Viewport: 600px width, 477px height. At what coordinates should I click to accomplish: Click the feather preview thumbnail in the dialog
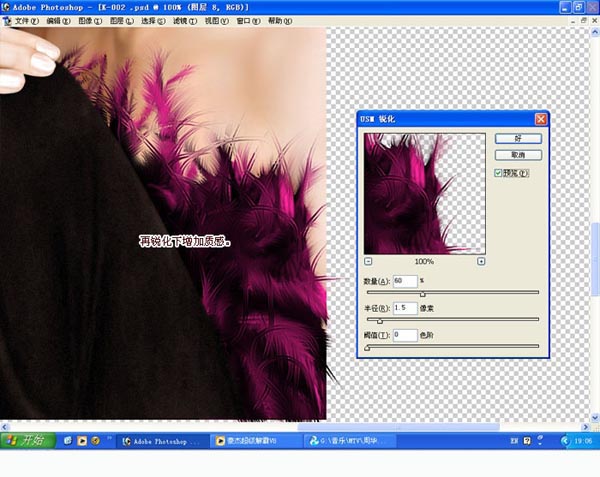coord(425,194)
